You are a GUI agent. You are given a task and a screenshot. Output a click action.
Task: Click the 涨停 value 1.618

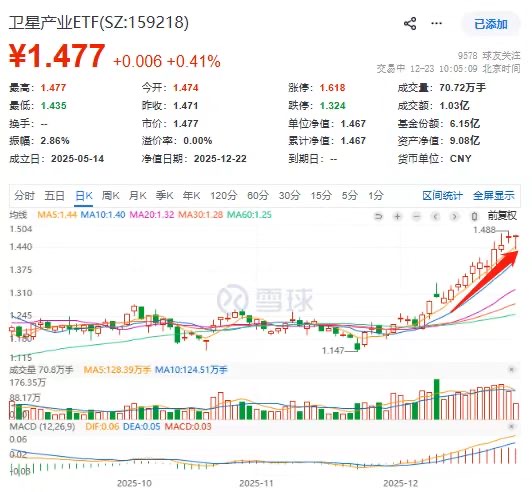[x=332, y=88]
